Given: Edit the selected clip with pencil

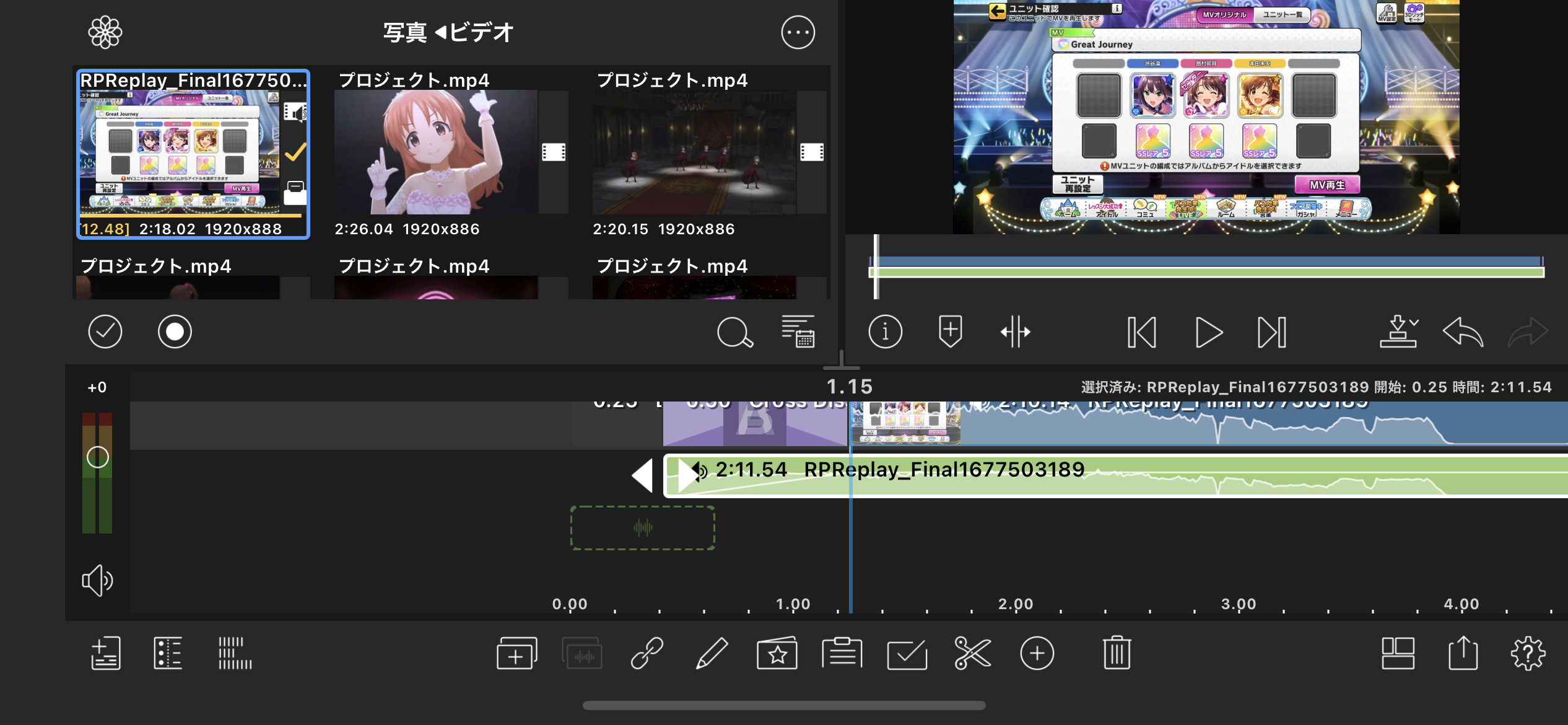Looking at the screenshot, I should click(712, 653).
